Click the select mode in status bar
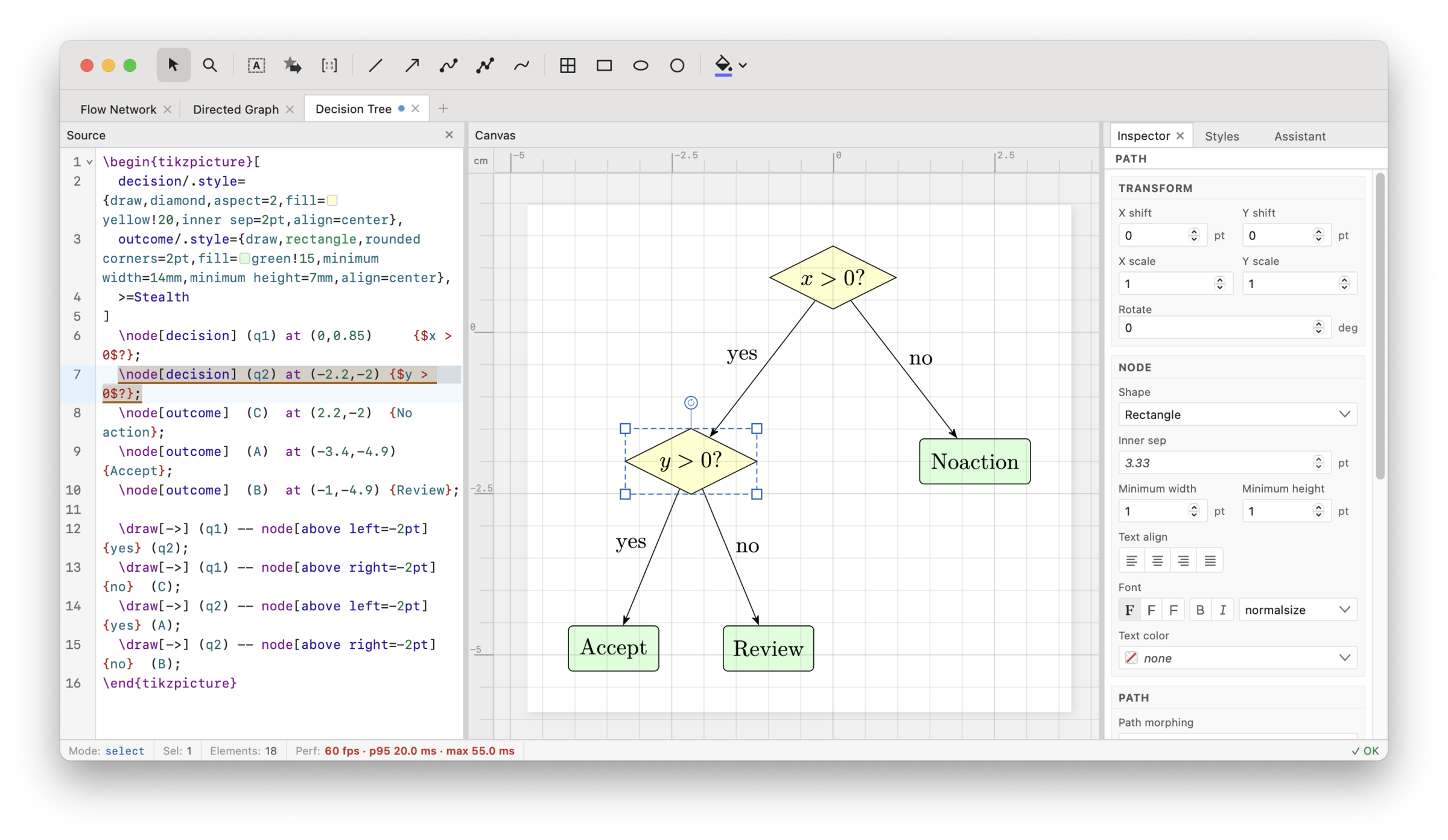The width and height of the screenshot is (1448, 840). 124,751
